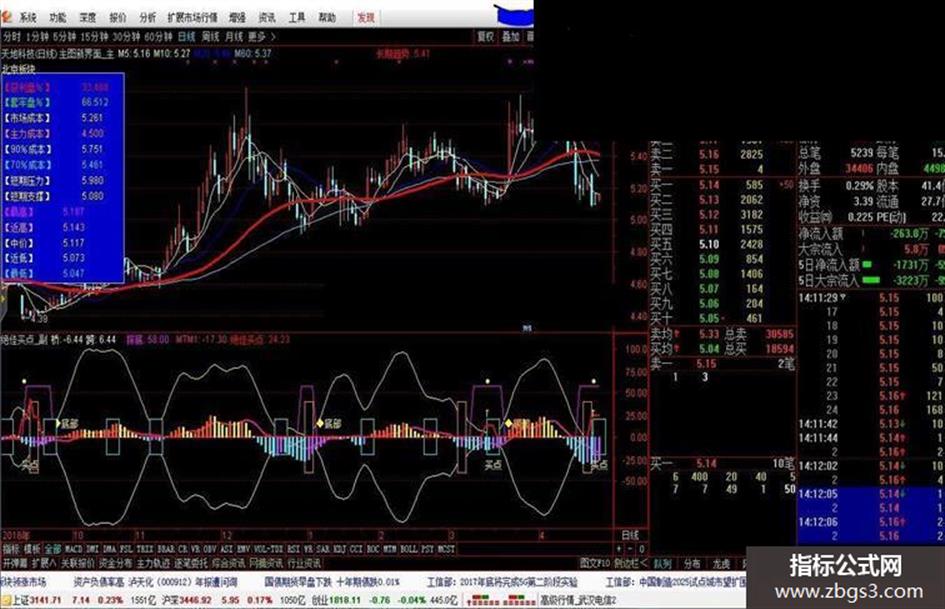Apply the DMA indicator
Screen dimensions: 945x609
point(110,549)
